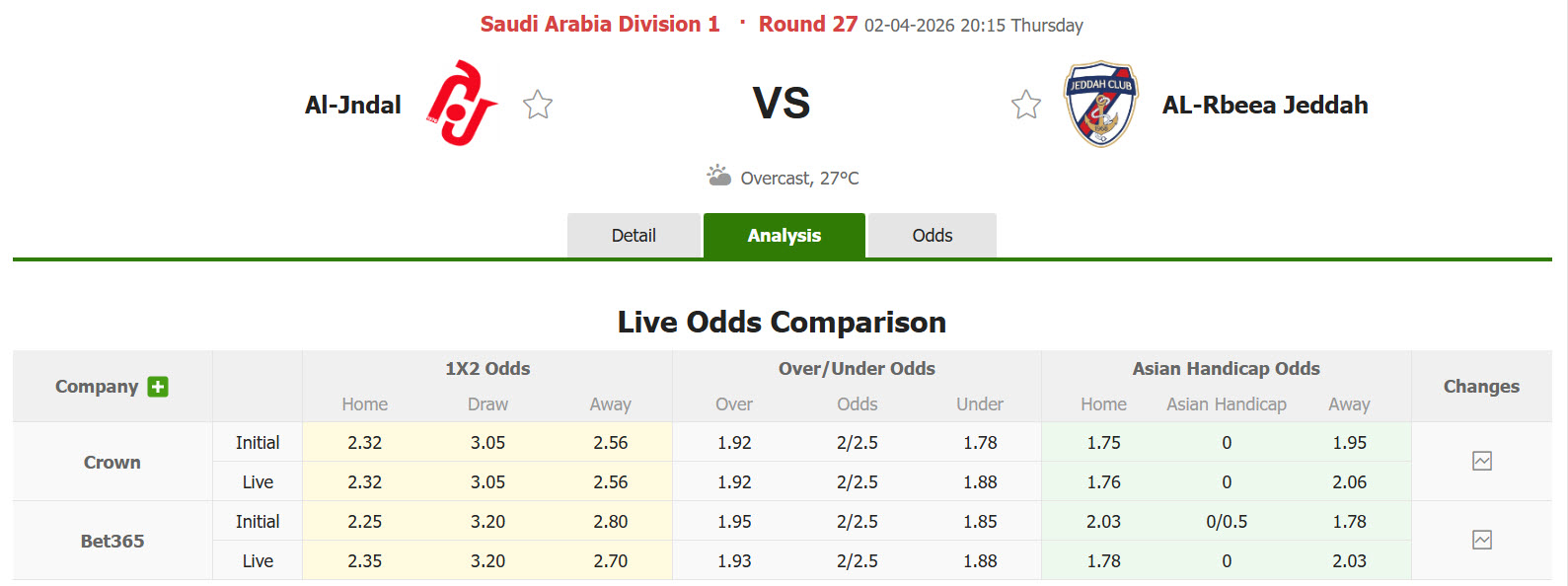Enable favorite marking for the away team
Screen dimensions: 1568x586
[x=1026, y=102]
